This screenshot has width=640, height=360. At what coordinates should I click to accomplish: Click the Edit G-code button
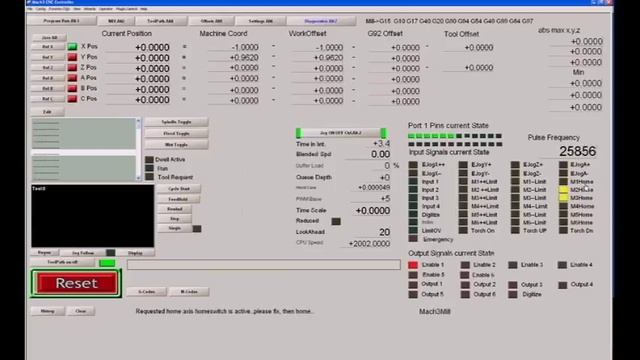click(47, 111)
